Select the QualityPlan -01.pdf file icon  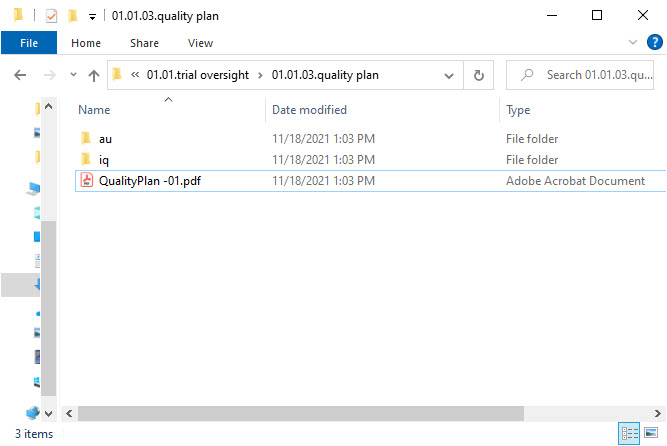86,181
